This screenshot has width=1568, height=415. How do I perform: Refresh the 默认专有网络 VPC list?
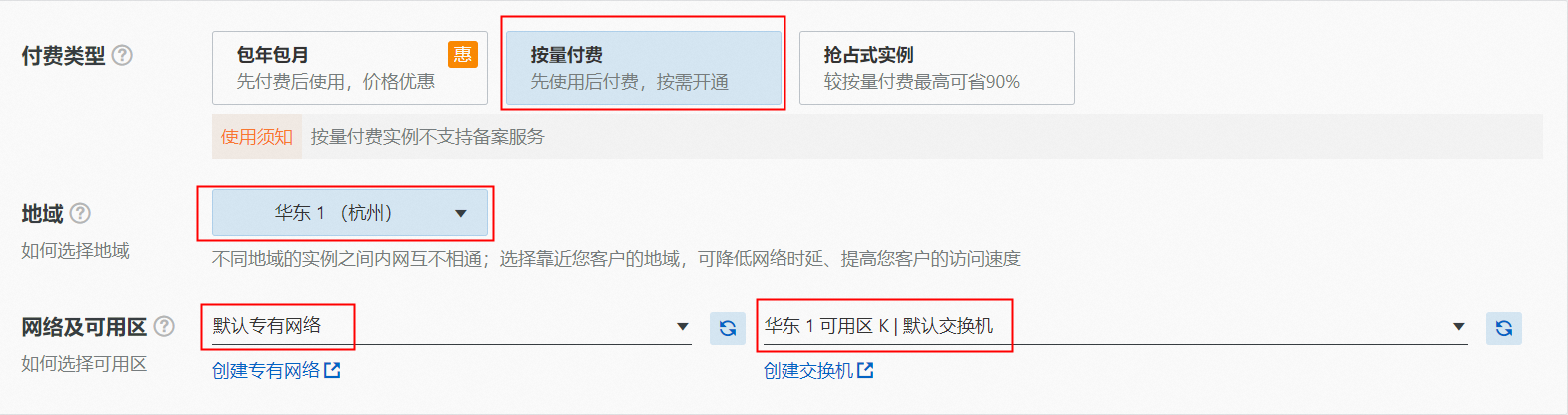pyautogui.click(x=728, y=328)
